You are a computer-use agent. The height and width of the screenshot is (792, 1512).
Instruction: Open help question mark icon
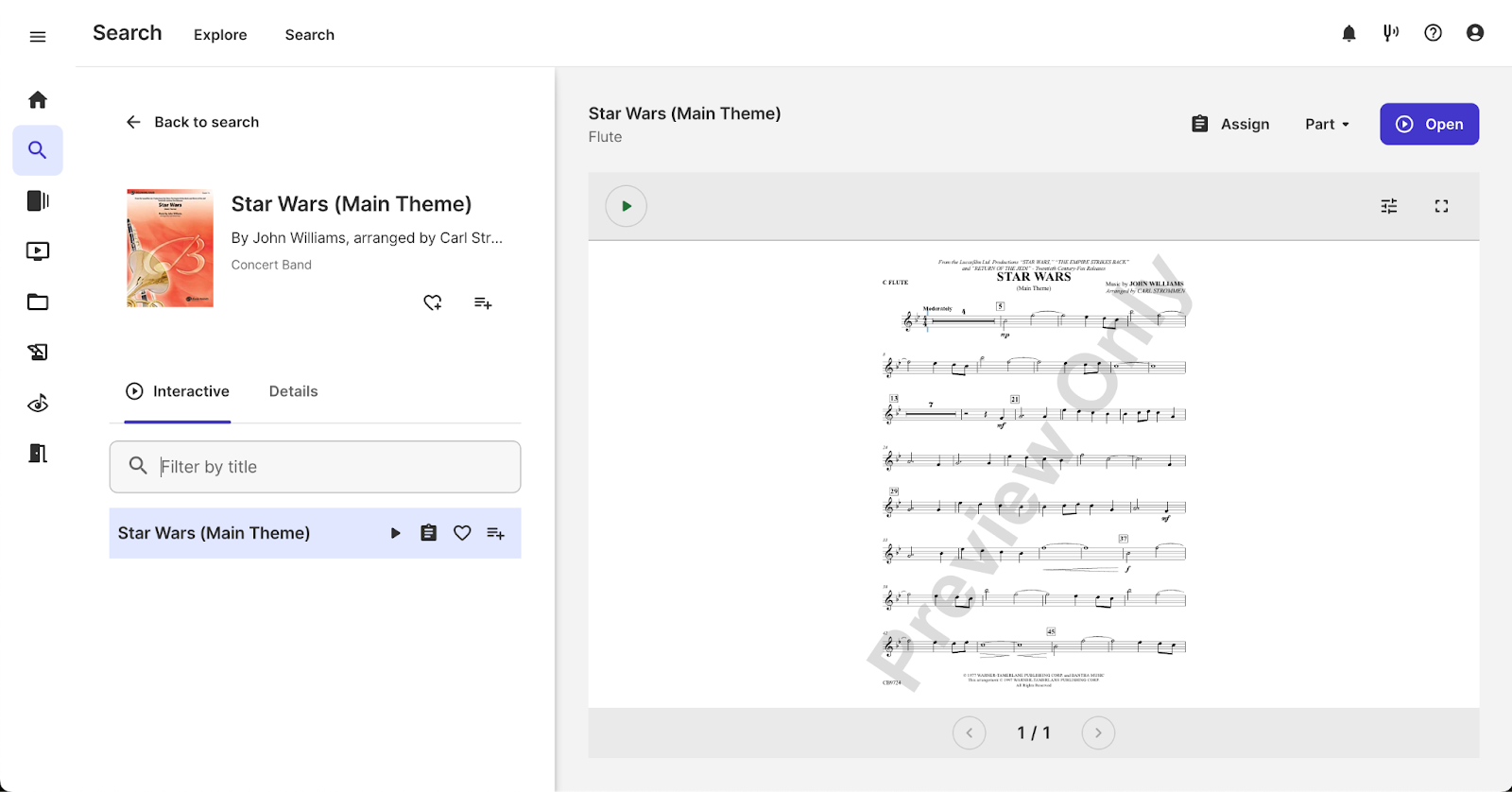pos(1434,33)
